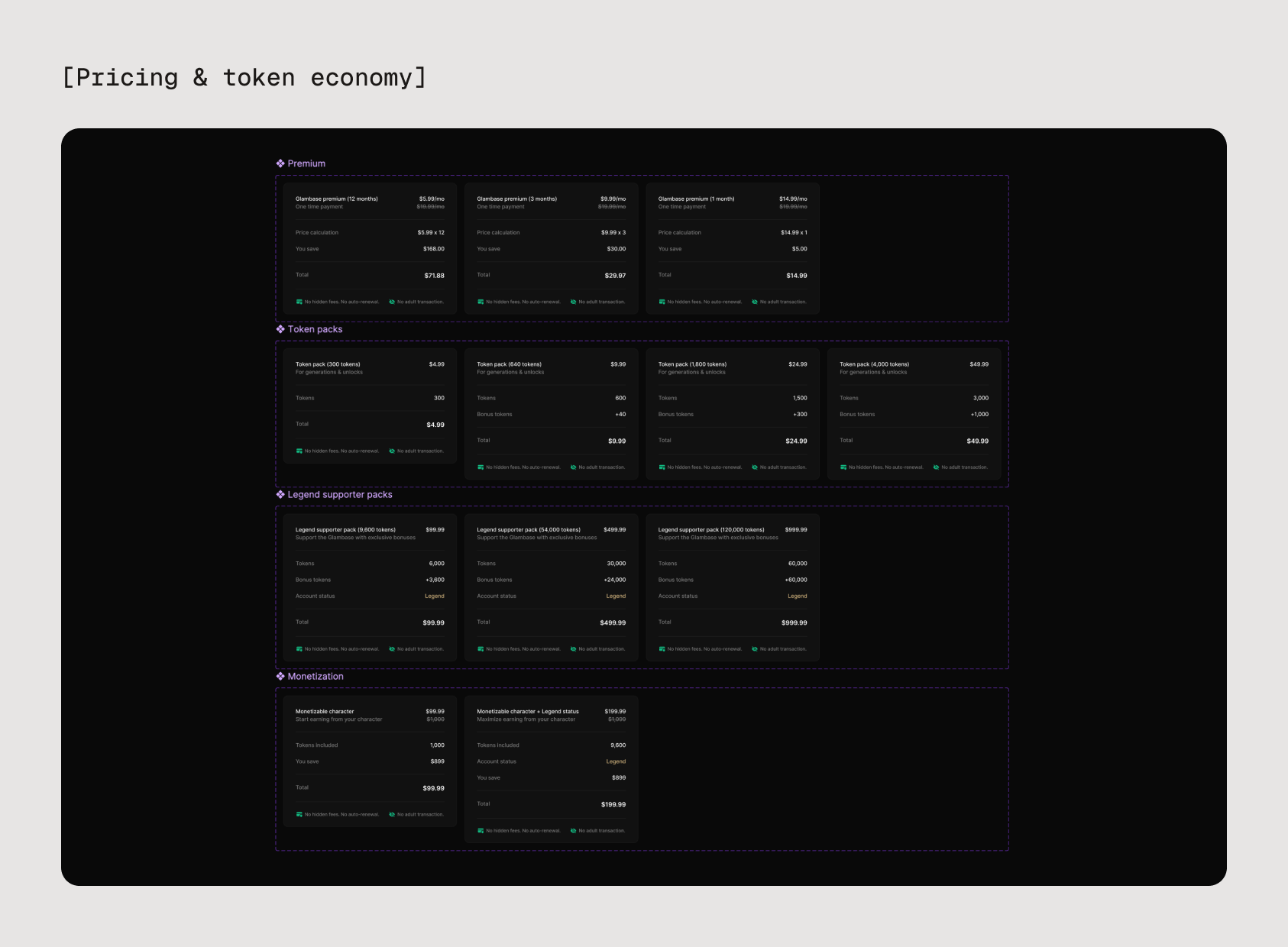Viewport: 1288px width, 947px height.
Task: Click the Token pack (1,800 tokens) title
Action: [692, 364]
